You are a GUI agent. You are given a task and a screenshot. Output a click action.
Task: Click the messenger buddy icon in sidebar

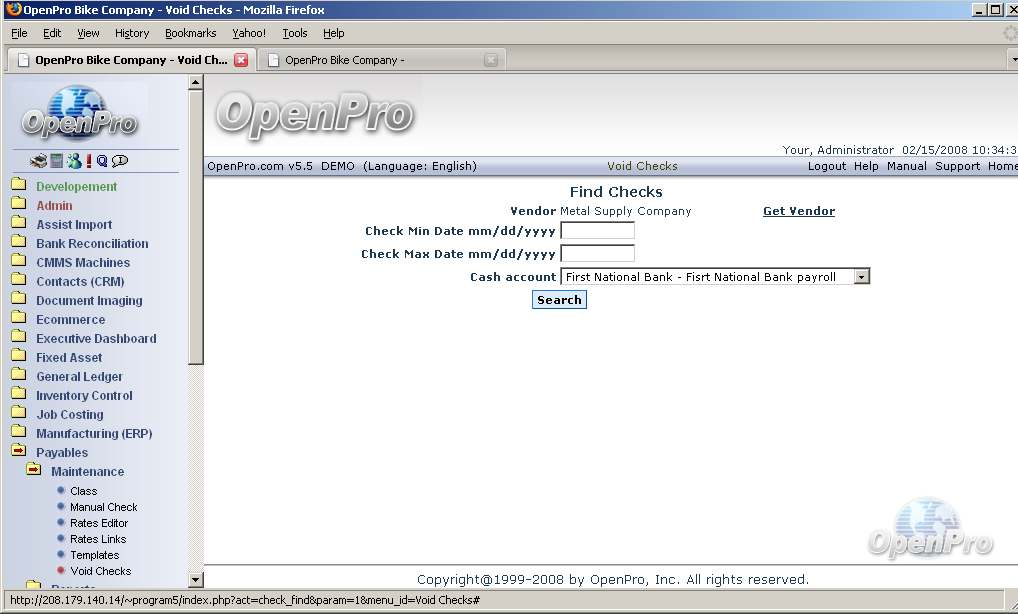point(74,161)
